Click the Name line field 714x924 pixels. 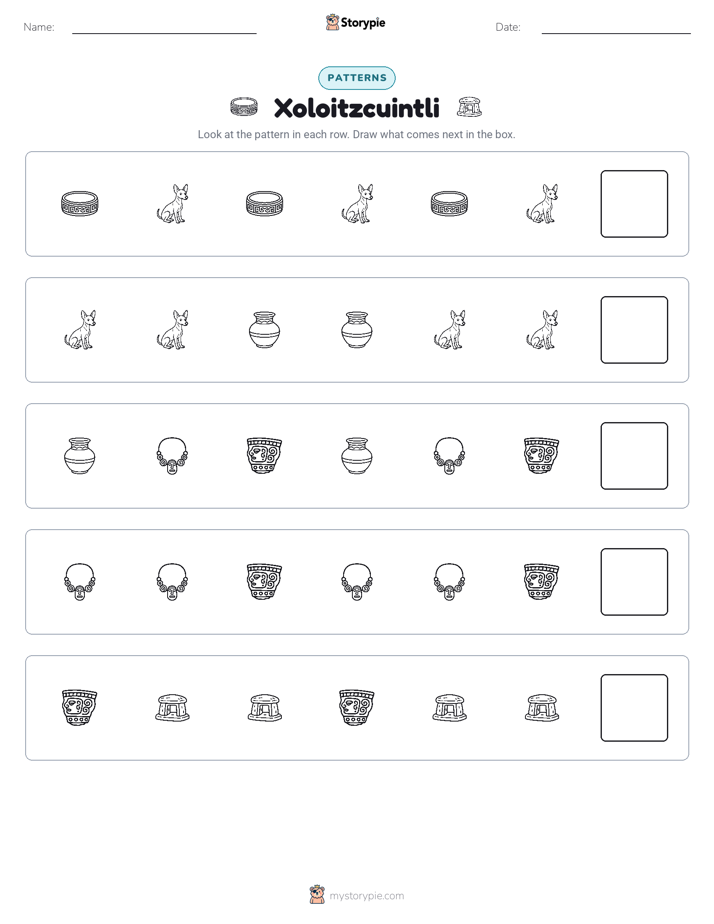point(164,27)
